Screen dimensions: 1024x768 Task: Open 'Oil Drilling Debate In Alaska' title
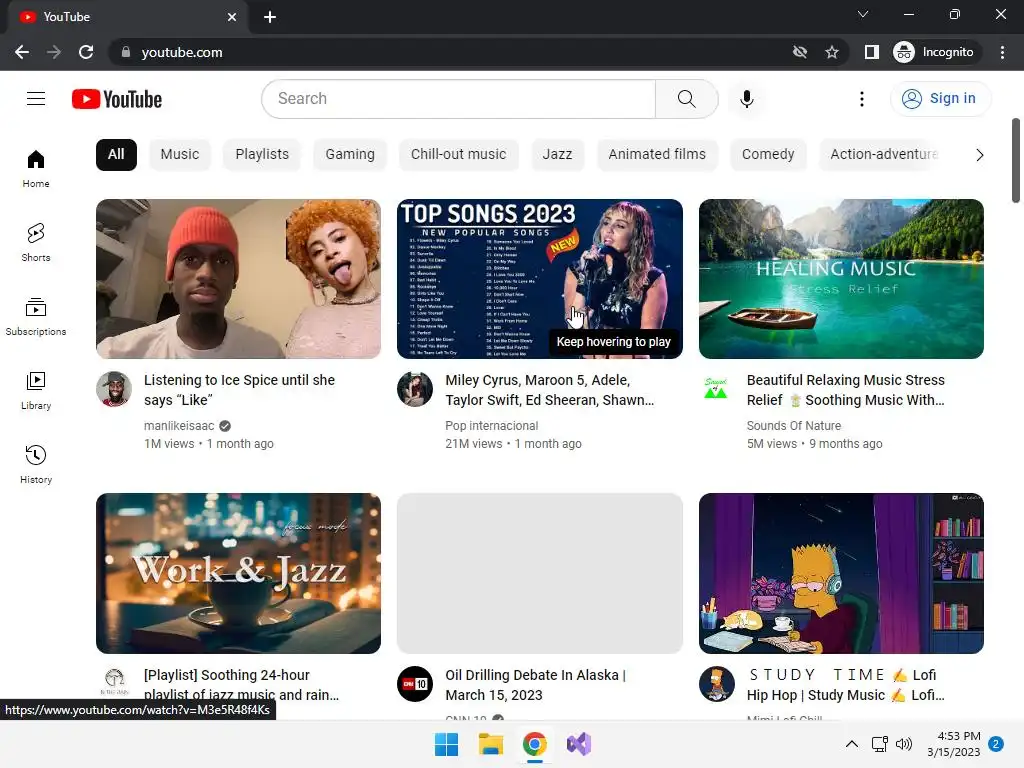point(536,685)
